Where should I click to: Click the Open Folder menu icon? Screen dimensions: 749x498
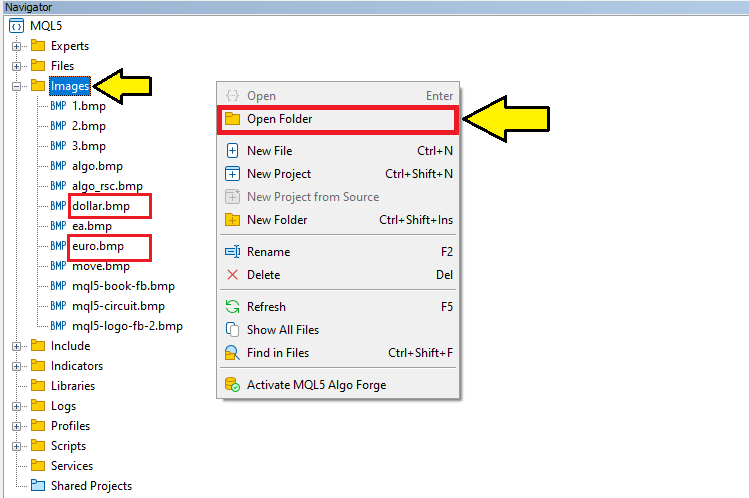click(x=232, y=119)
